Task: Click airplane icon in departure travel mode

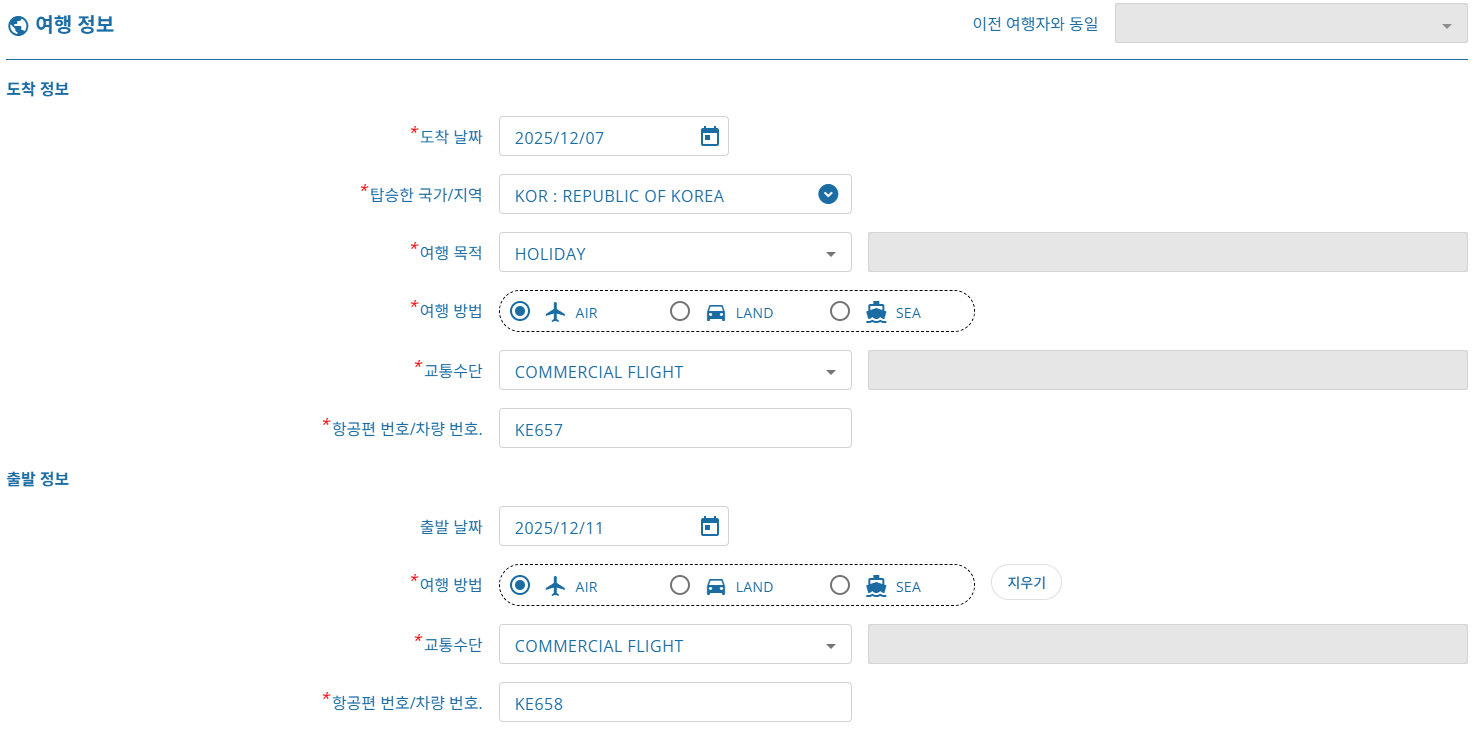Action: [x=556, y=586]
